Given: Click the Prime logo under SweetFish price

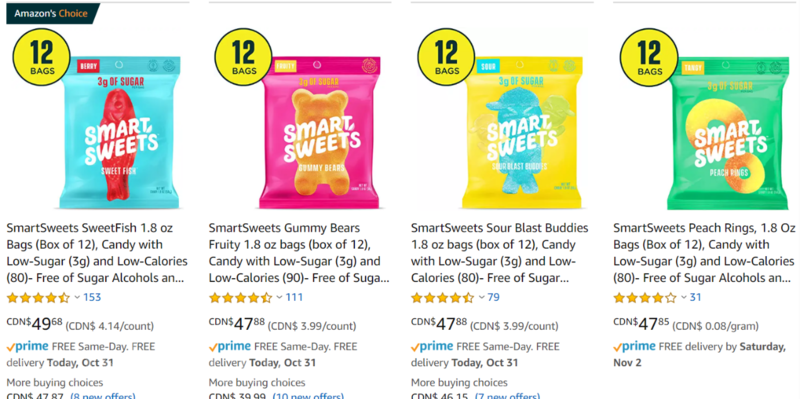Looking at the screenshot, I should pos(28,347).
